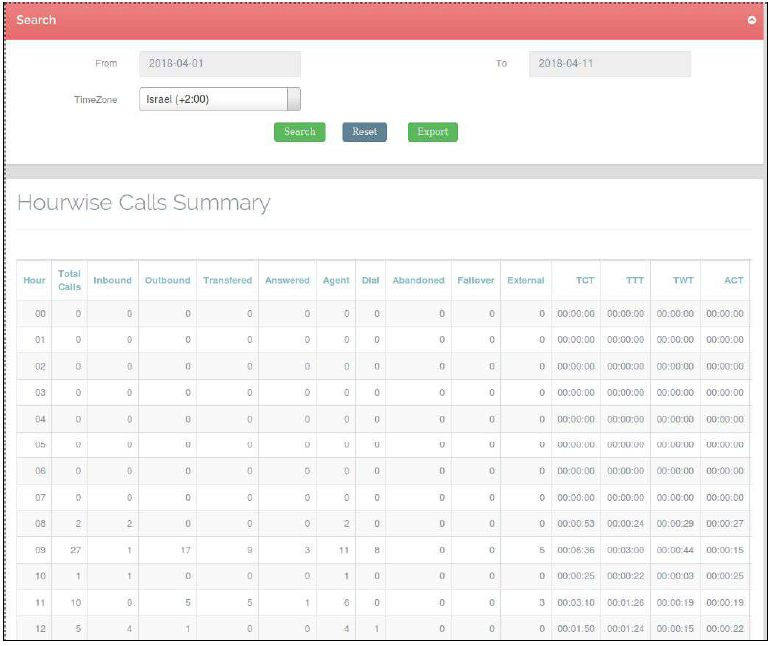The width and height of the screenshot is (772, 646).
Task: Open the TimeZone dropdown
Action: coord(220,100)
